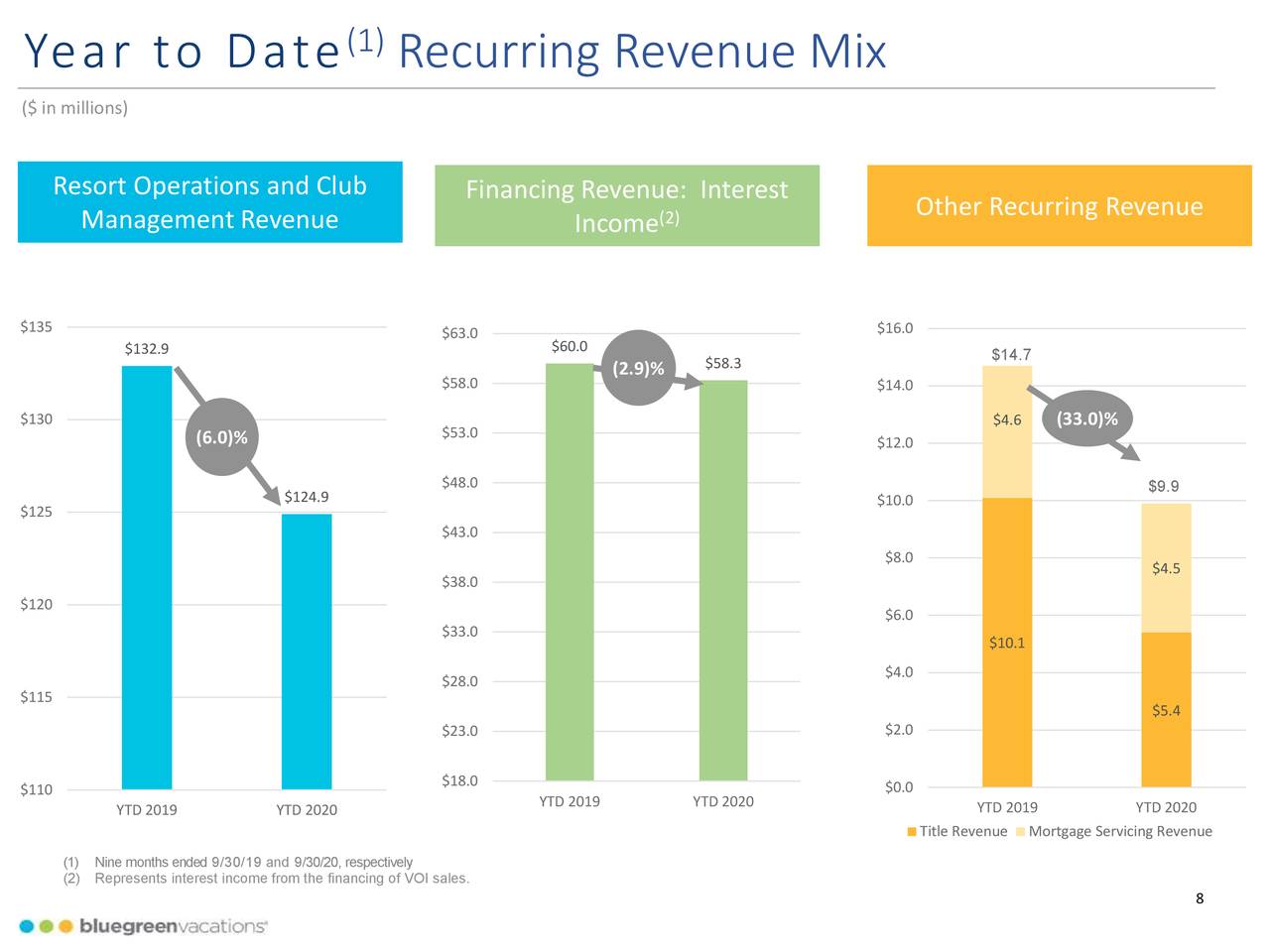This screenshot has width=1270, height=952.
Task: Click the (6.0)% change bubble icon
Action: coord(221,436)
